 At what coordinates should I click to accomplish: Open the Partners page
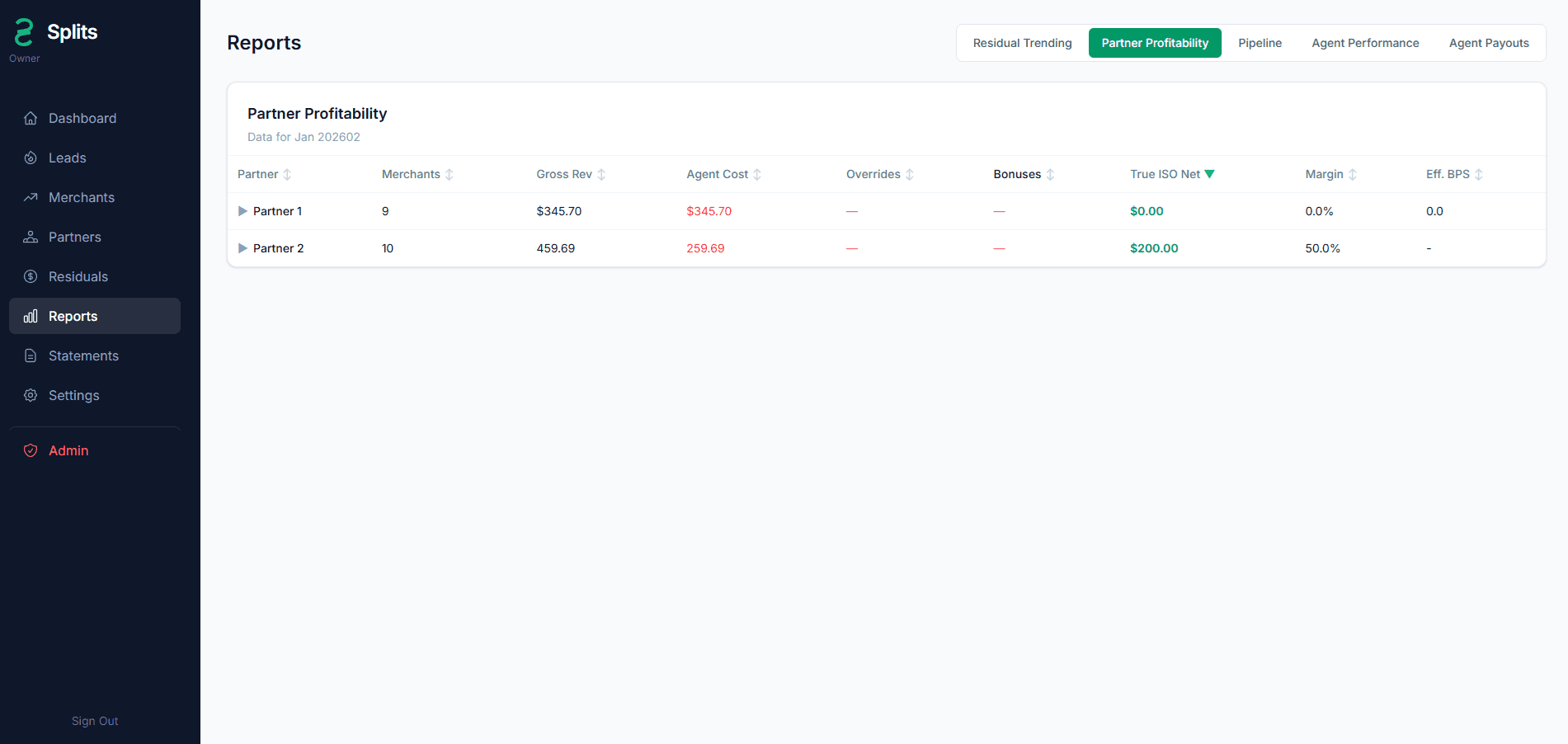(x=95, y=237)
